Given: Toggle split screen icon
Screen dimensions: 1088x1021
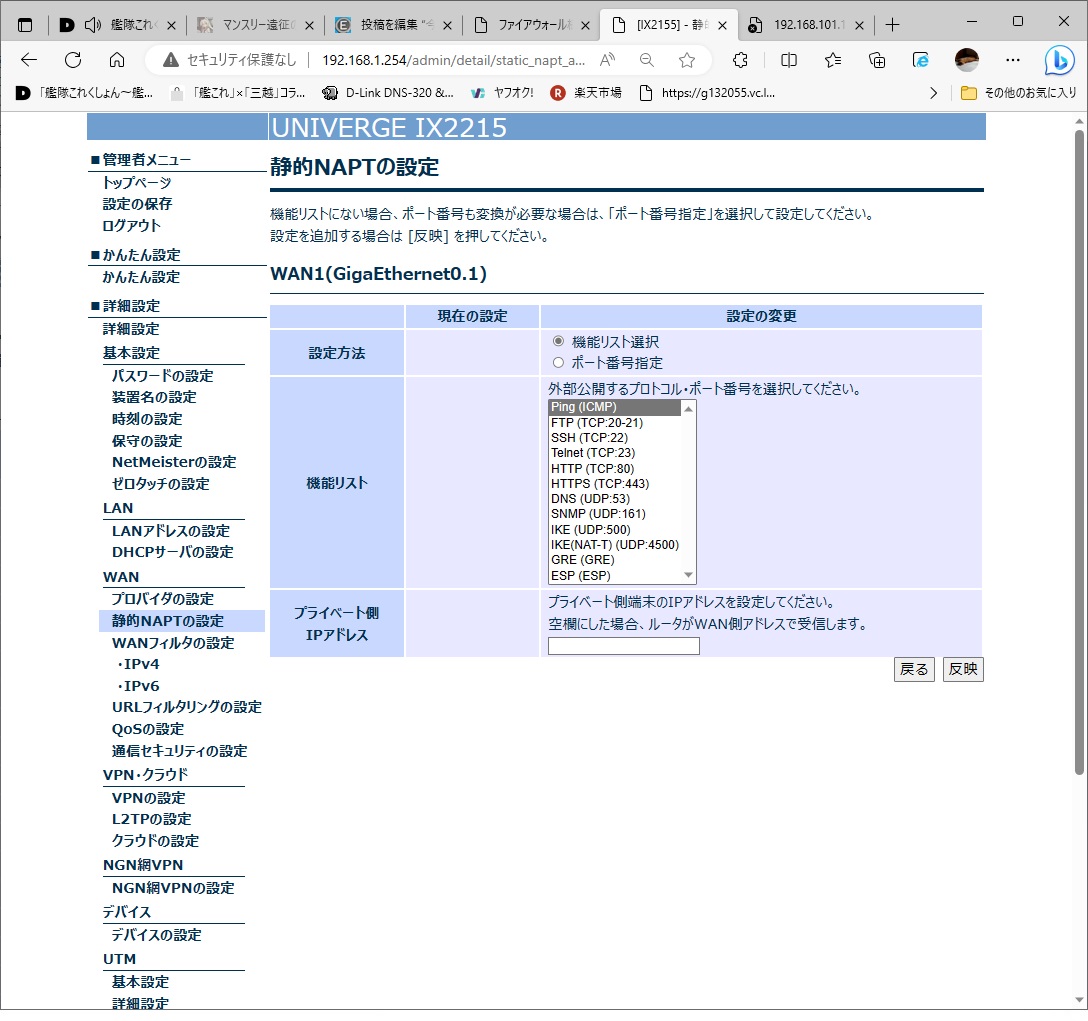Looking at the screenshot, I should (x=789, y=60).
